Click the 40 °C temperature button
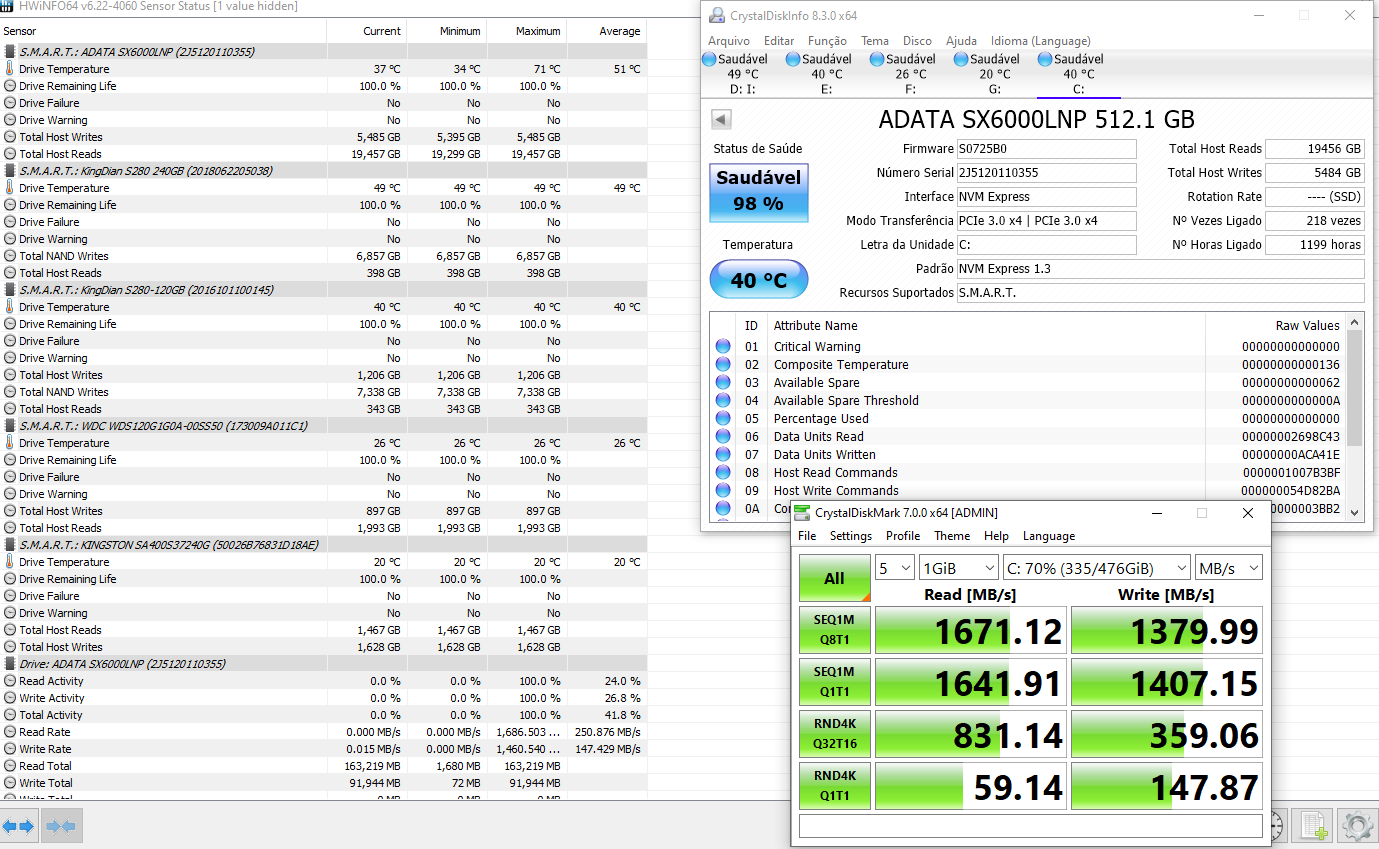The width and height of the screenshot is (1379, 849). (759, 280)
